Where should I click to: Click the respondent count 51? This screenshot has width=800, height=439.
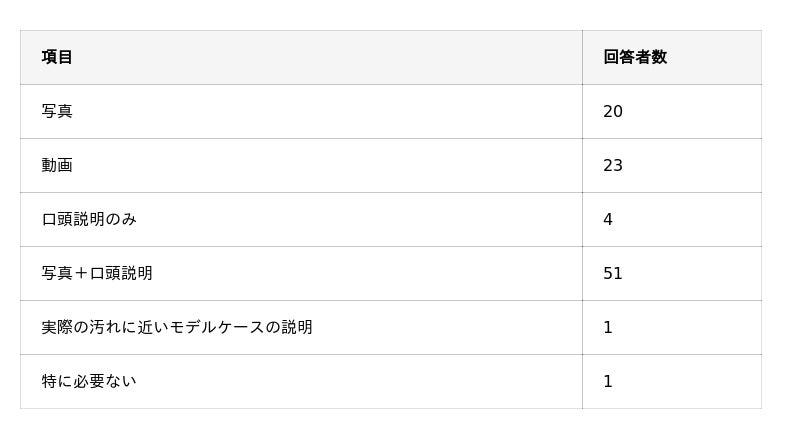tap(613, 273)
